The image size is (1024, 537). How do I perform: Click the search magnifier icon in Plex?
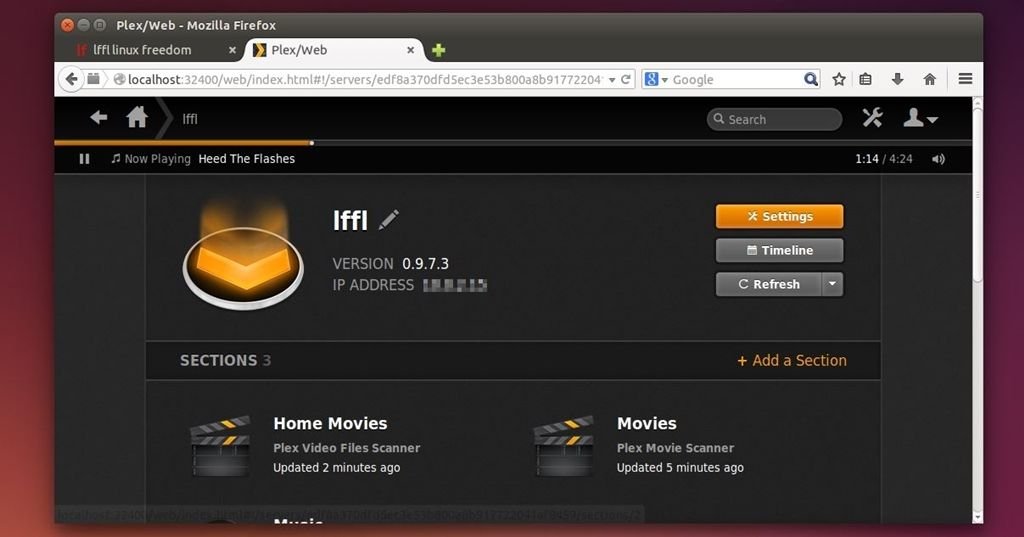(718, 119)
